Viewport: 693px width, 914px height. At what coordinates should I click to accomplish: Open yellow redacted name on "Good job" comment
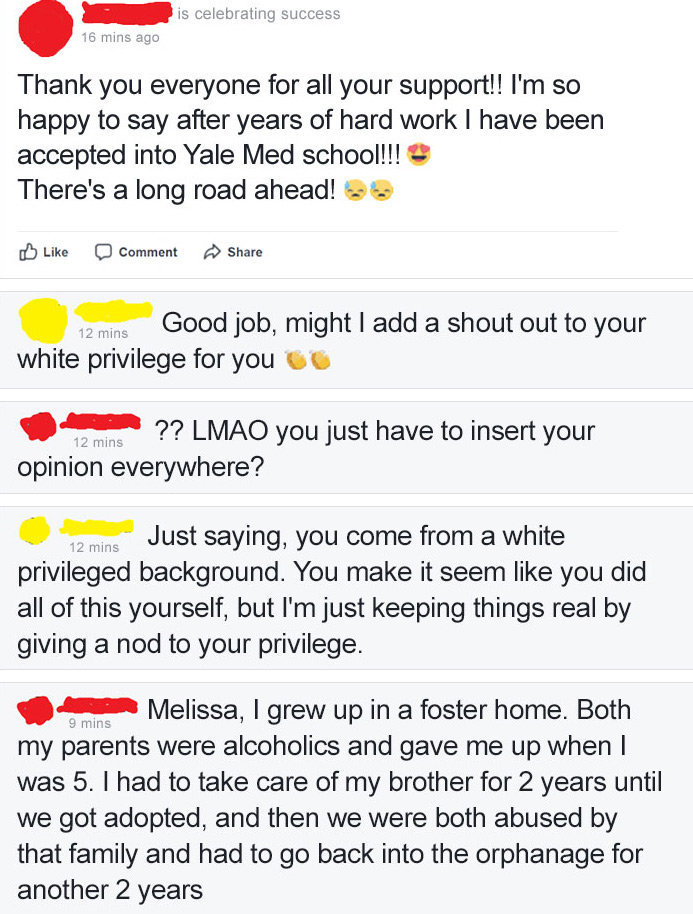pyautogui.click(x=113, y=311)
